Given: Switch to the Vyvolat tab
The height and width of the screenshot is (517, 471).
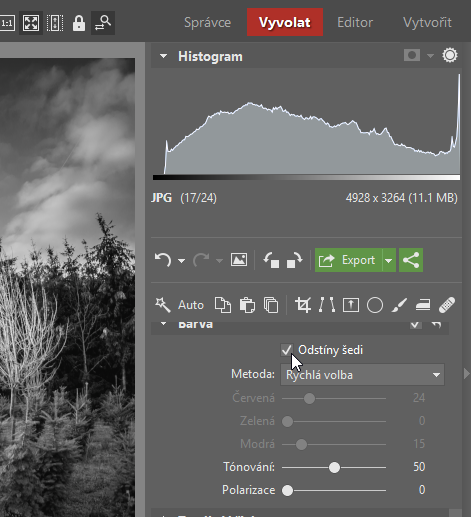Looking at the screenshot, I should (x=285, y=22).
